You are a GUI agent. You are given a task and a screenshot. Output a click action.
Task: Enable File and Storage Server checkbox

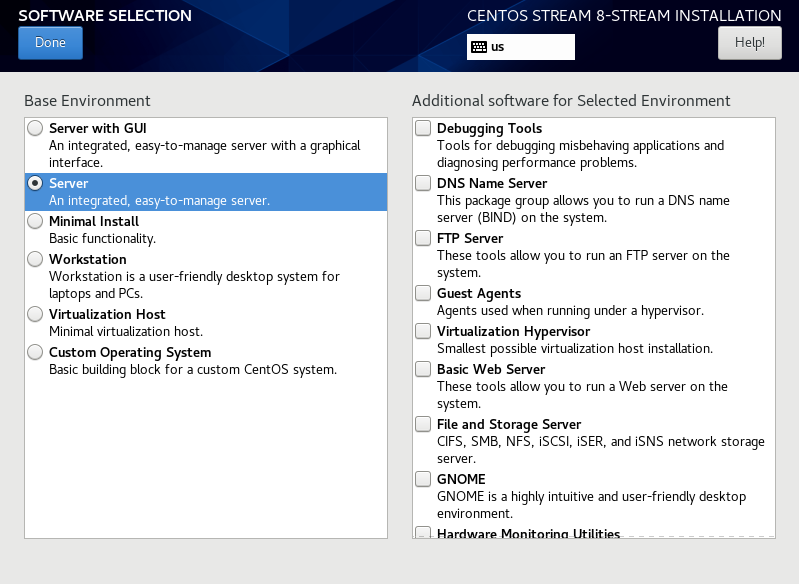point(423,424)
